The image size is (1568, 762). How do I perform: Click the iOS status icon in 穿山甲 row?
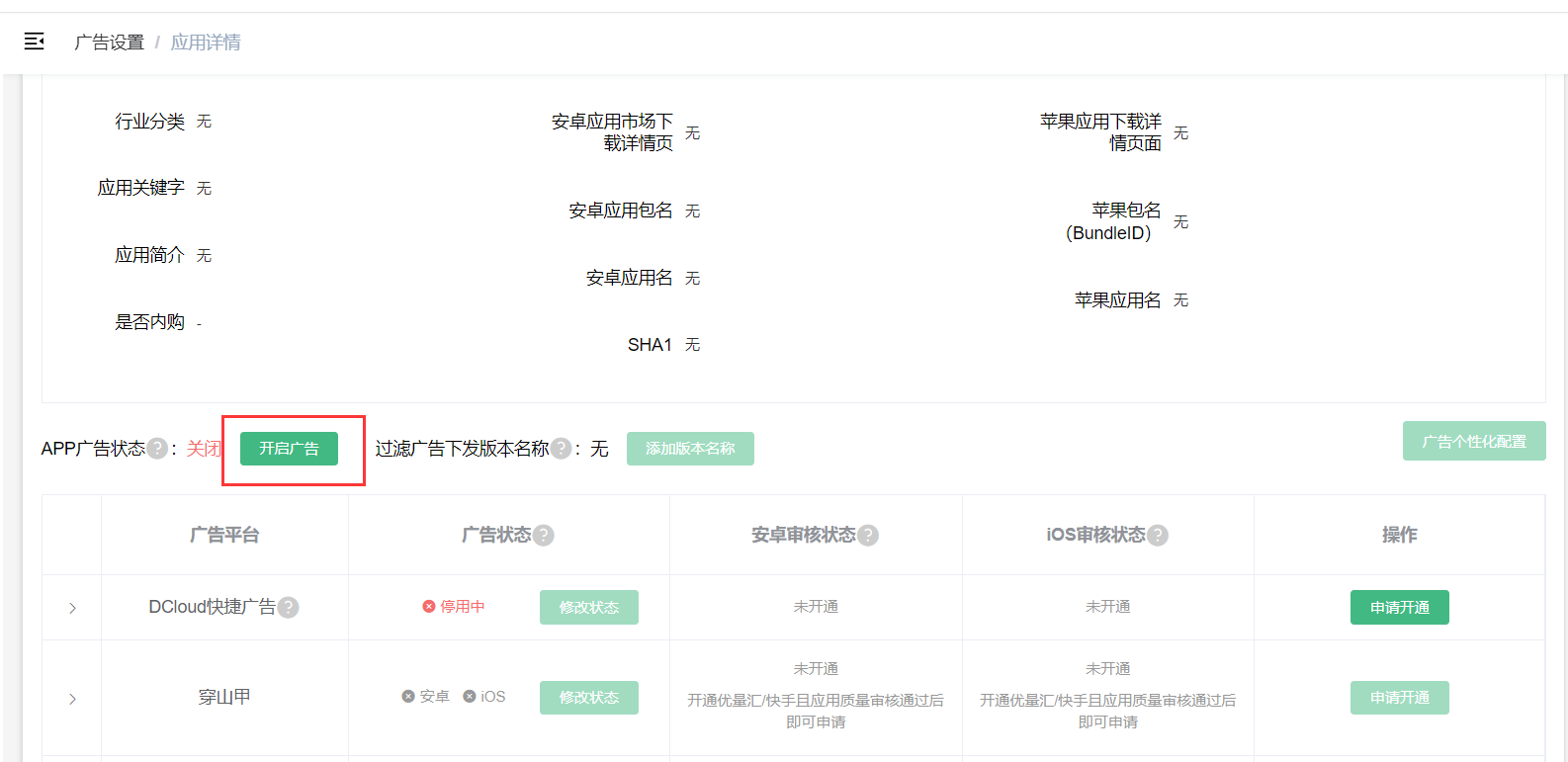[470, 696]
